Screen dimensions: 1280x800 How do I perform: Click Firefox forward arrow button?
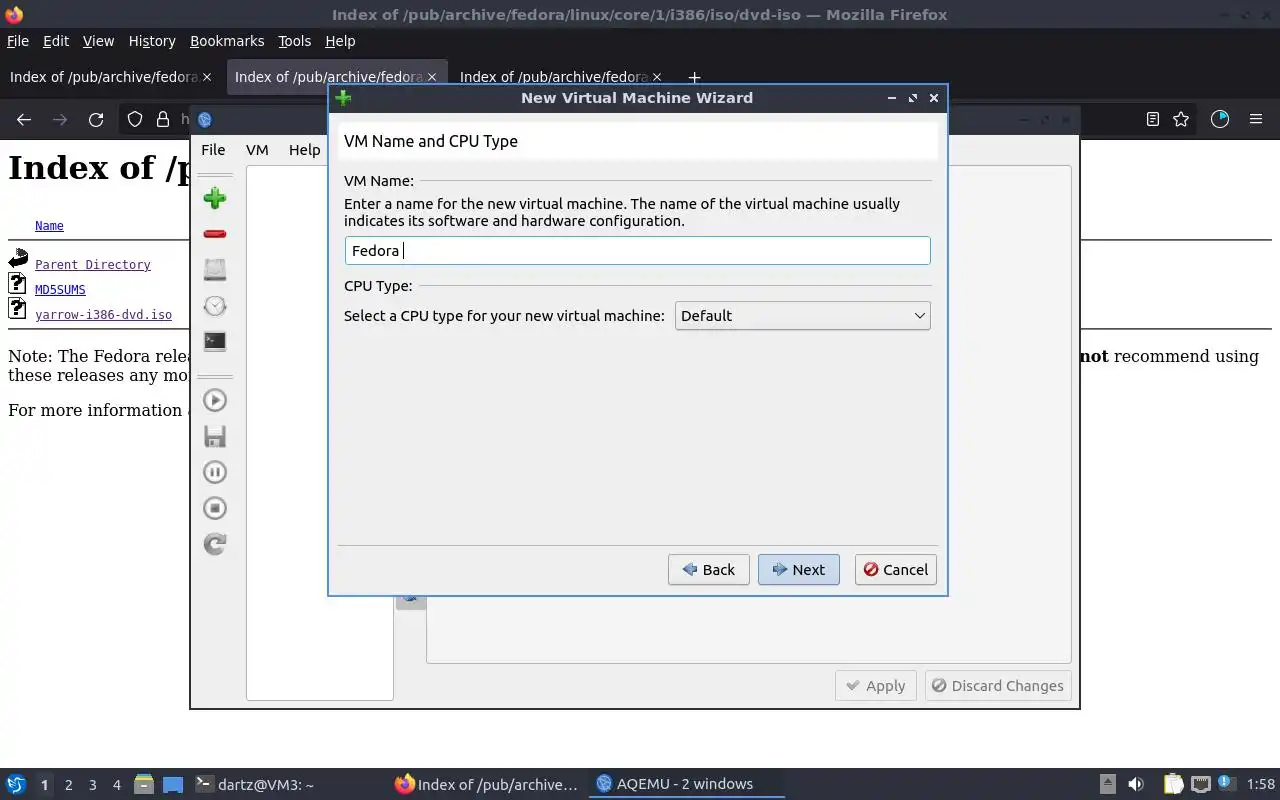tap(60, 119)
